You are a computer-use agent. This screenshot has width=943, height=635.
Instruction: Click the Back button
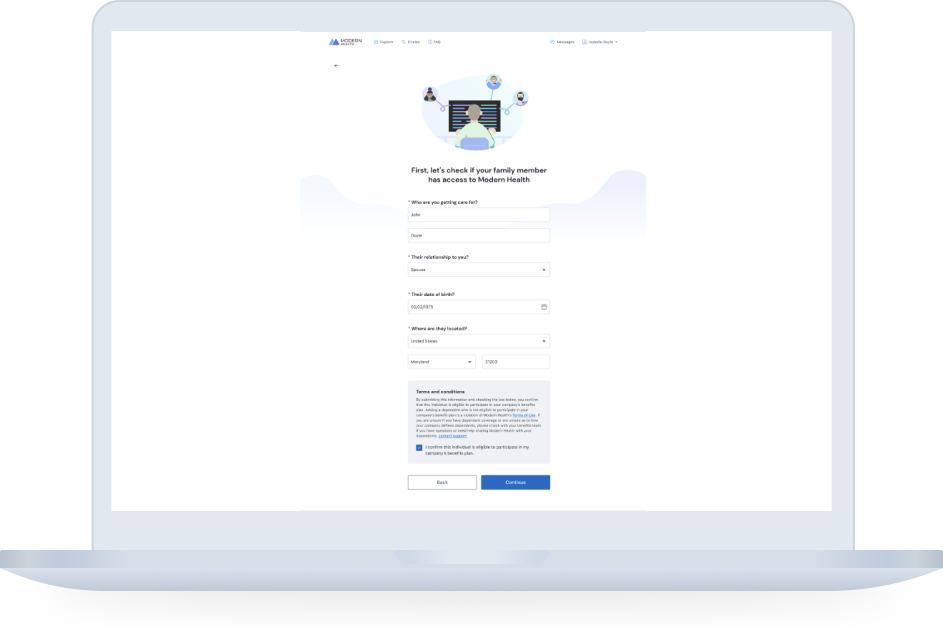click(442, 482)
